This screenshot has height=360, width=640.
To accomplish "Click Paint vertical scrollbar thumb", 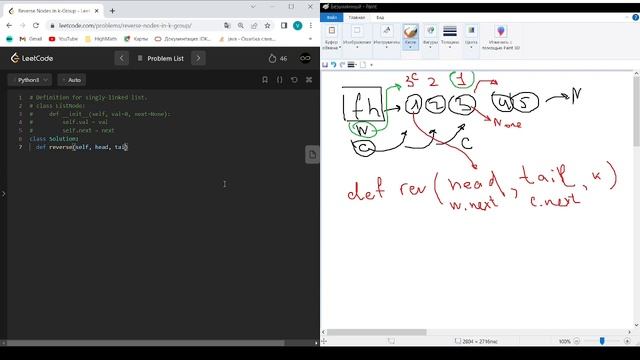I will coord(636,111).
